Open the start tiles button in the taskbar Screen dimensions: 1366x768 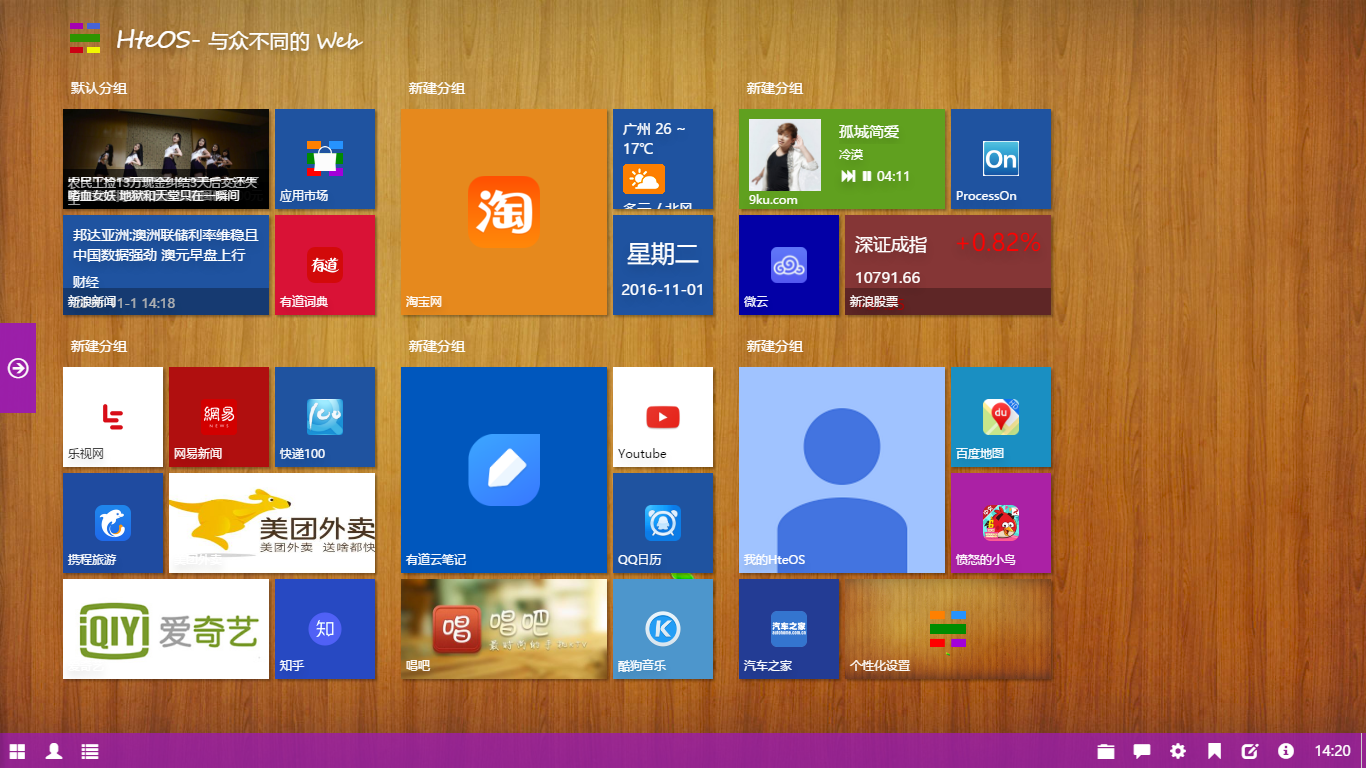click(17, 751)
